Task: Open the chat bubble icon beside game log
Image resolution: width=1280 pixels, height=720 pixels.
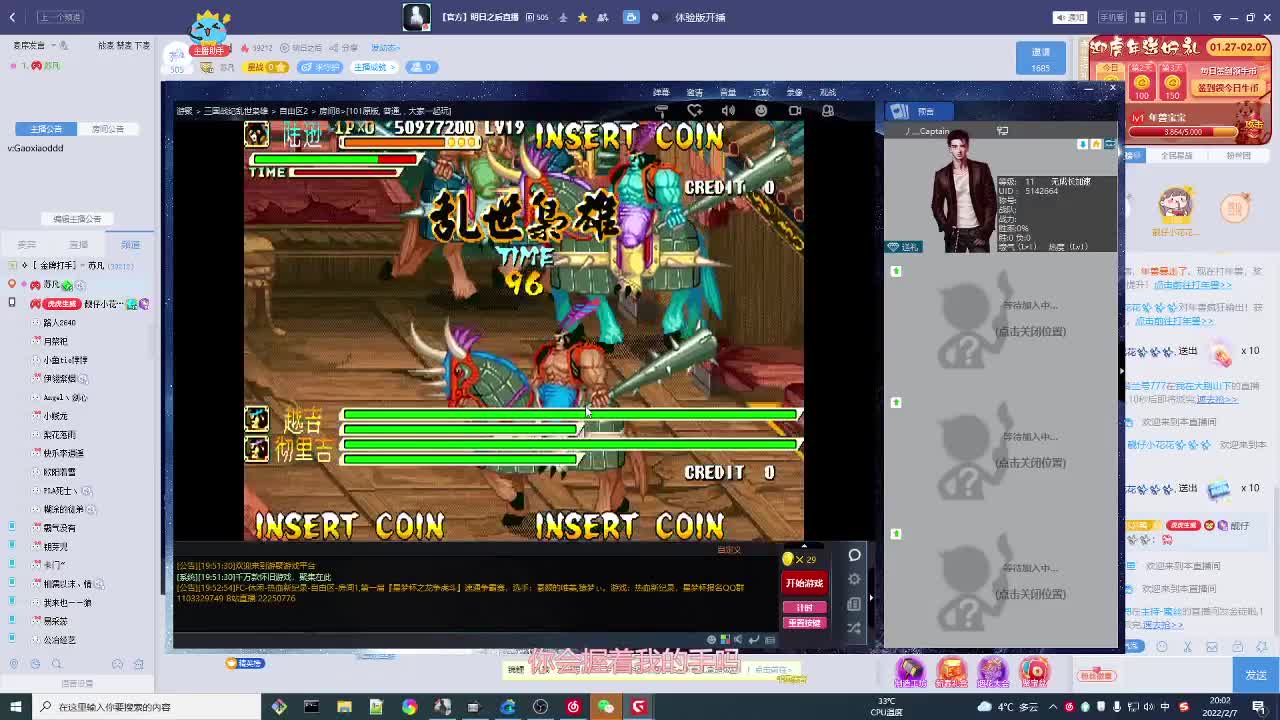Action: click(x=854, y=555)
